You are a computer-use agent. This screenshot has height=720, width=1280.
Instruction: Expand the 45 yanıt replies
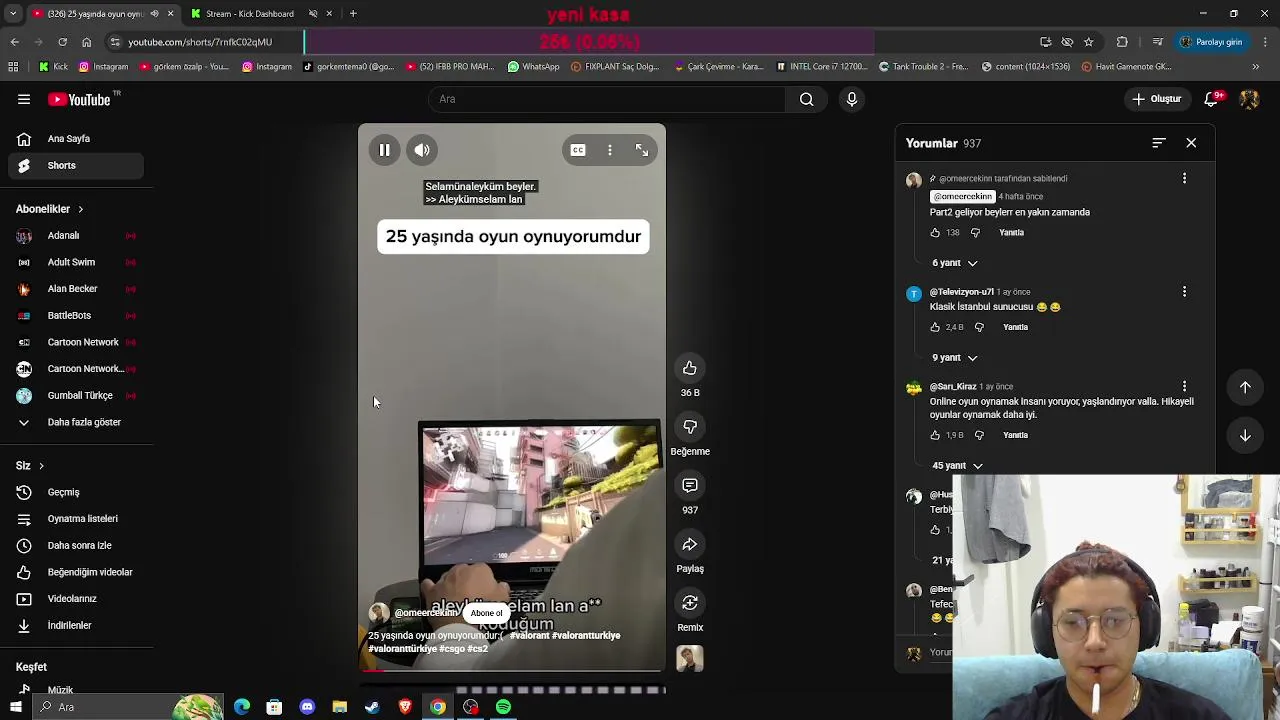pyautogui.click(x=957, y=465)
